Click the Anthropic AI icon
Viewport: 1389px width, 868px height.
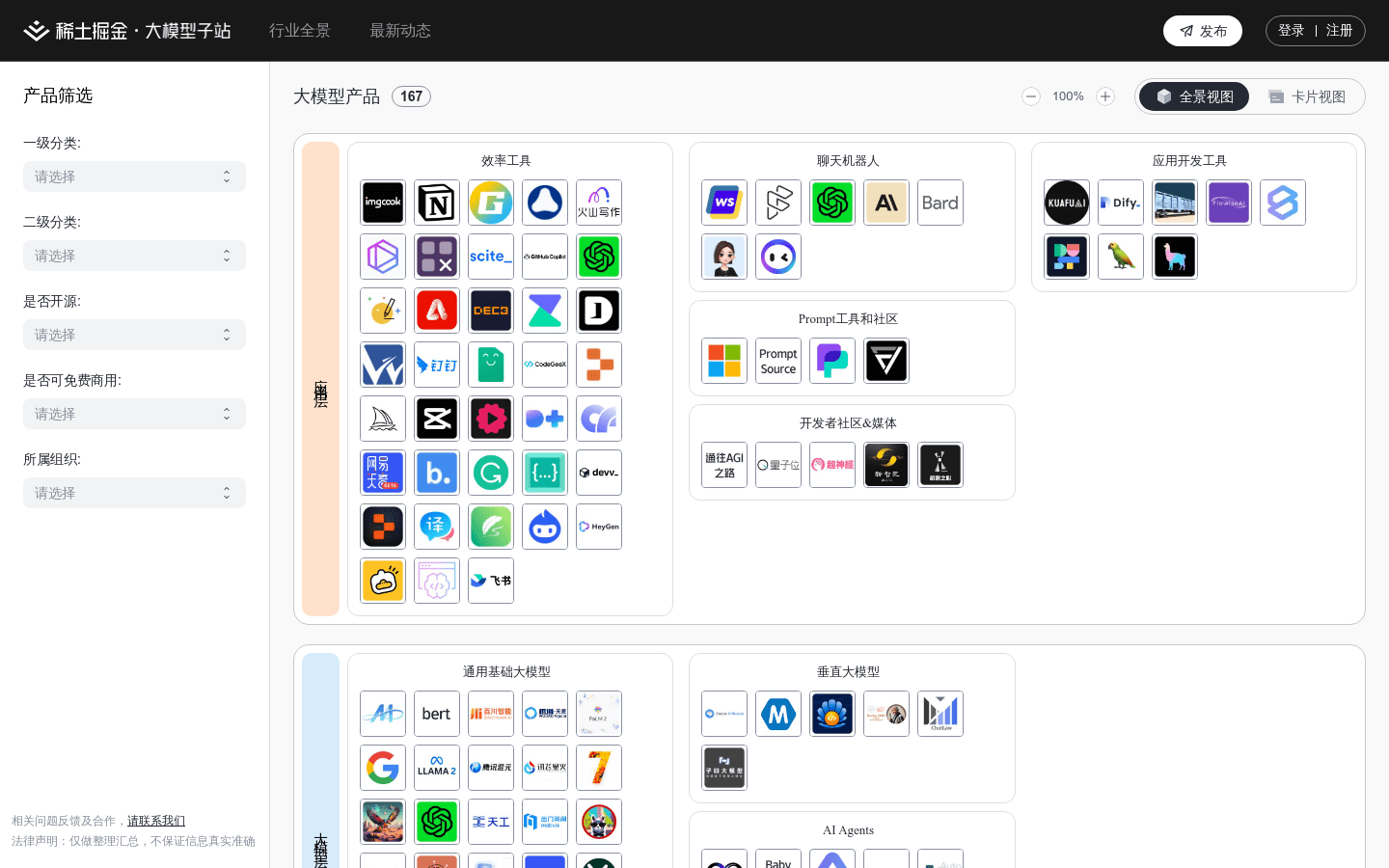pos(886,203)
